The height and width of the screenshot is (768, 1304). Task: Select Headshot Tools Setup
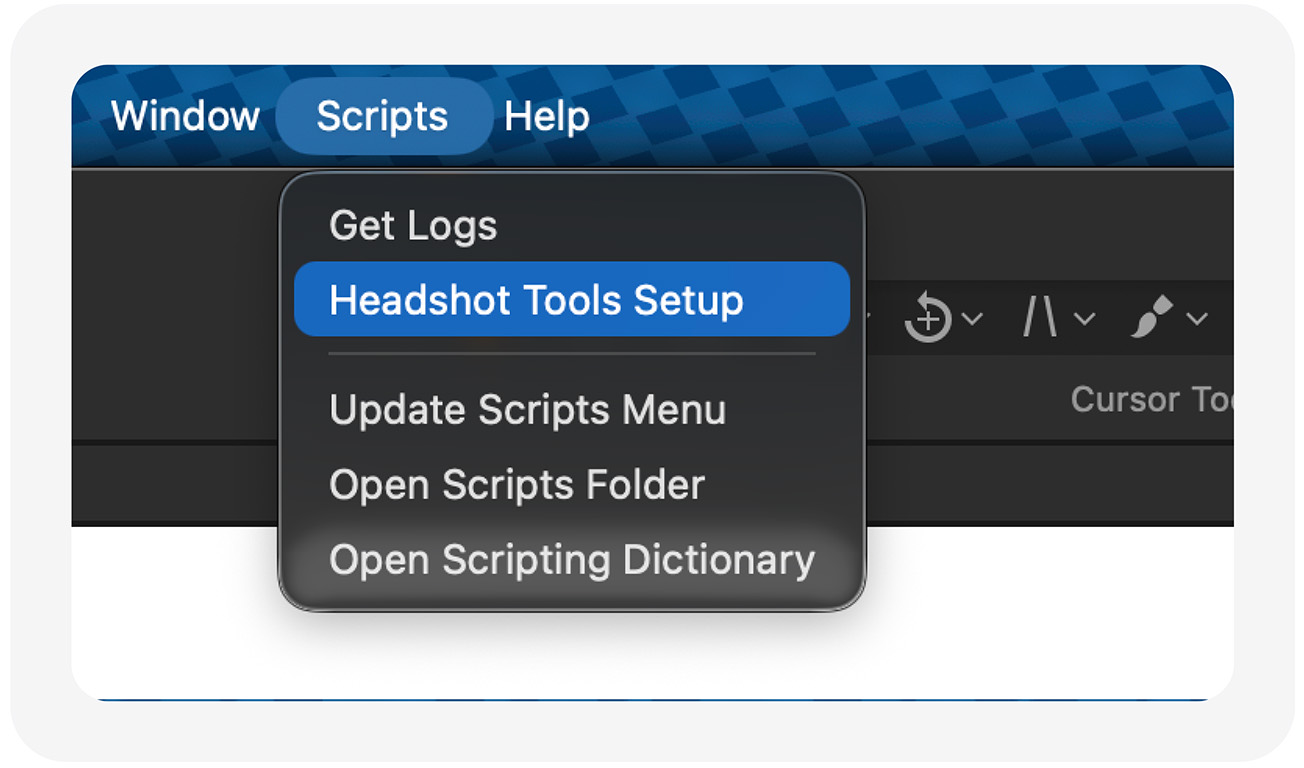[571, 300]
